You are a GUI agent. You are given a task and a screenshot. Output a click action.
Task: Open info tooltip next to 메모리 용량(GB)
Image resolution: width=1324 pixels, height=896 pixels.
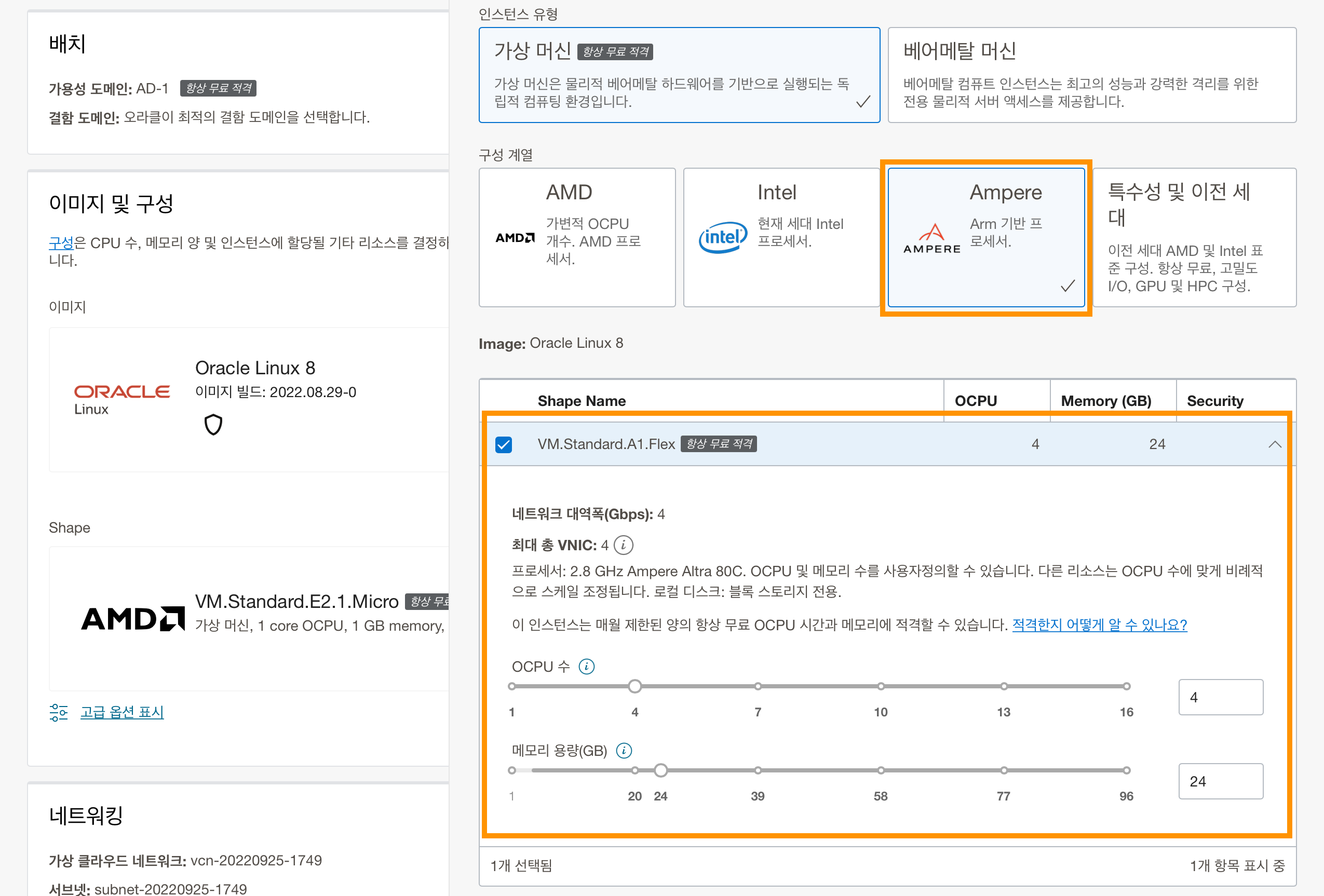pos(624,751)
